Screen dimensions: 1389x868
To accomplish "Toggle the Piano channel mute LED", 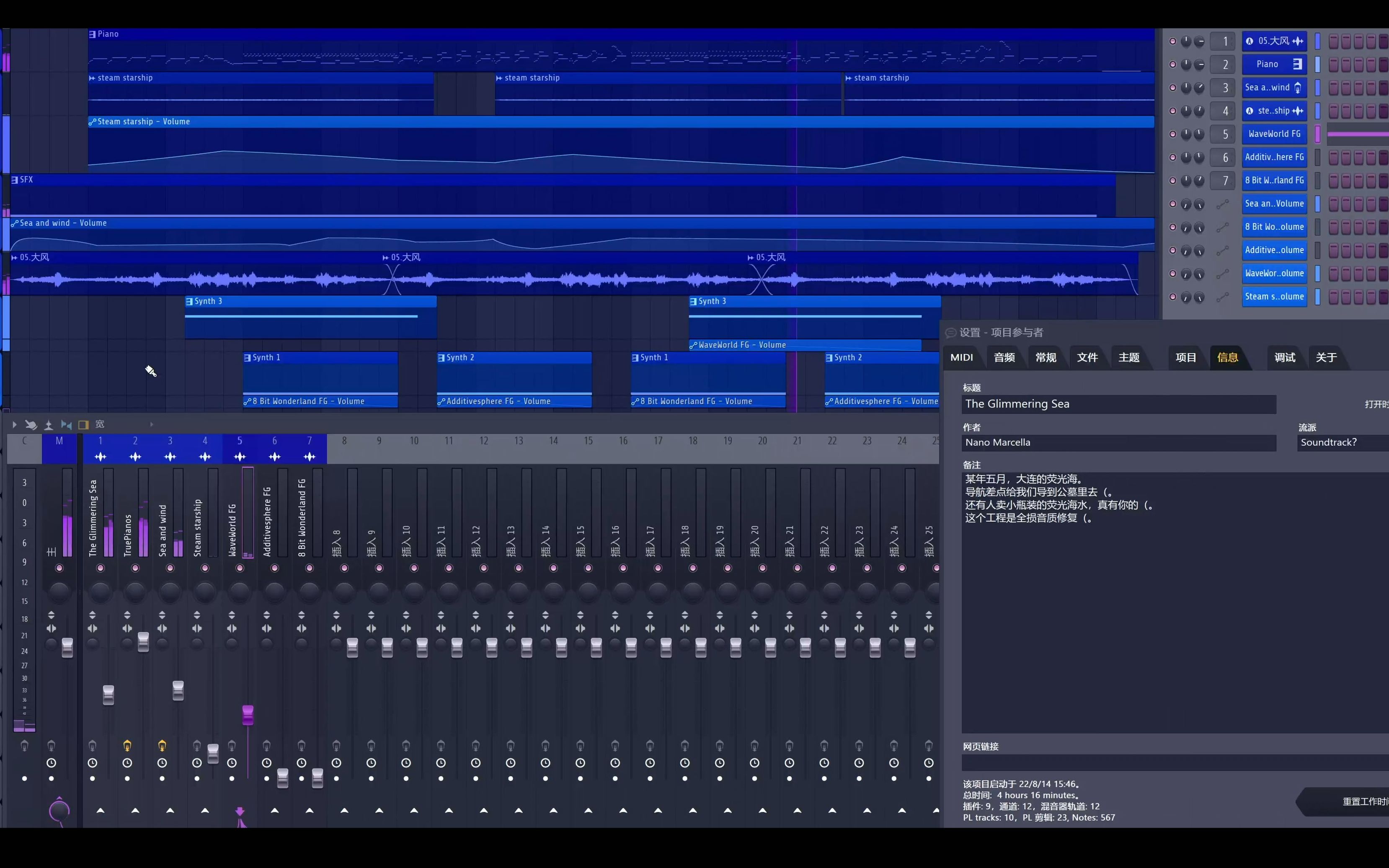I will click(x=1172, y=64).
